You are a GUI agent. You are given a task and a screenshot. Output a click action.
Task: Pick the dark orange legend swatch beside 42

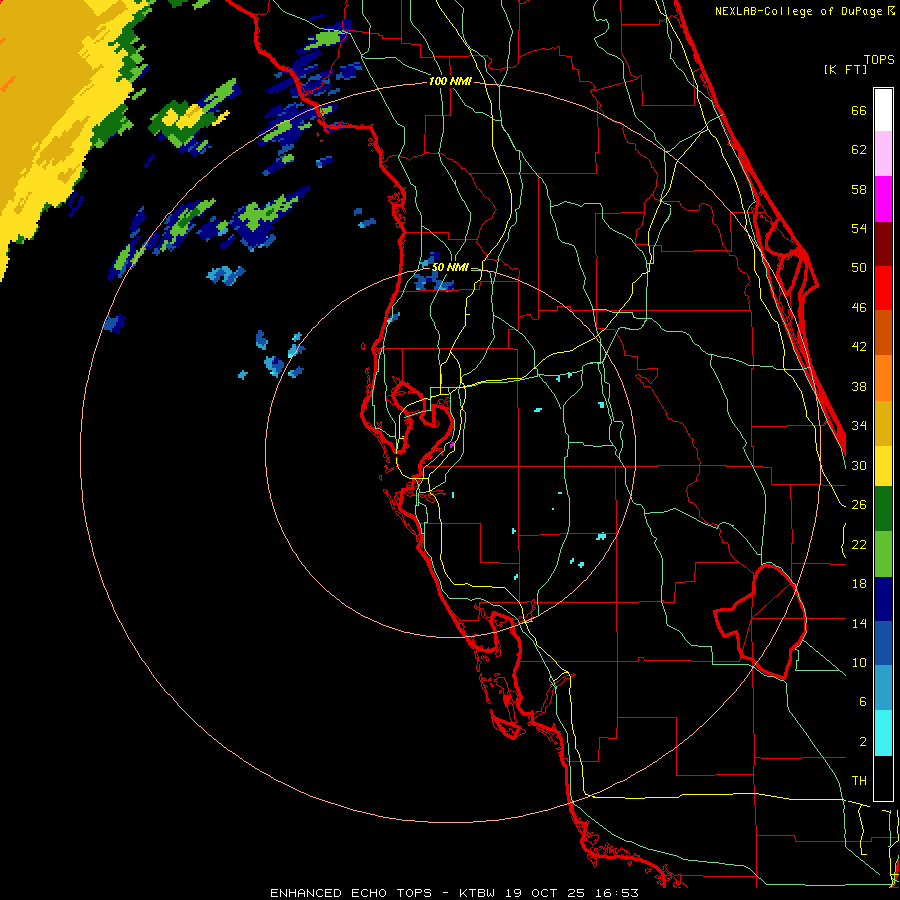883,332
